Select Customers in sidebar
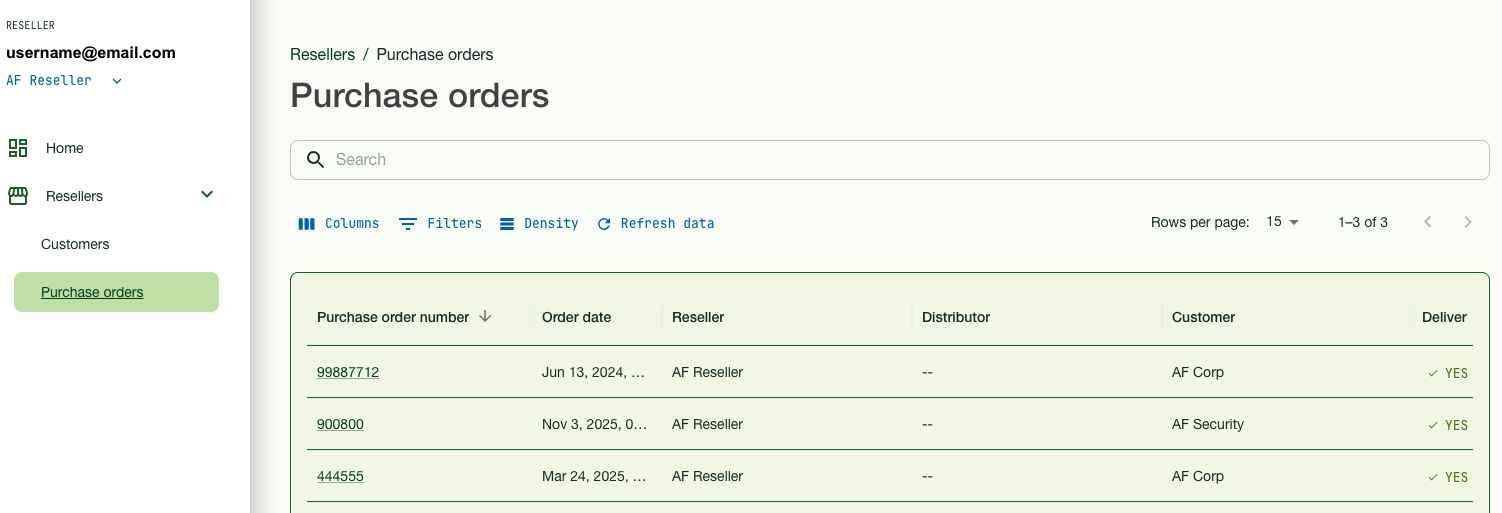The height and width of the screenshot is (513, 1502). tap(75, 244)
